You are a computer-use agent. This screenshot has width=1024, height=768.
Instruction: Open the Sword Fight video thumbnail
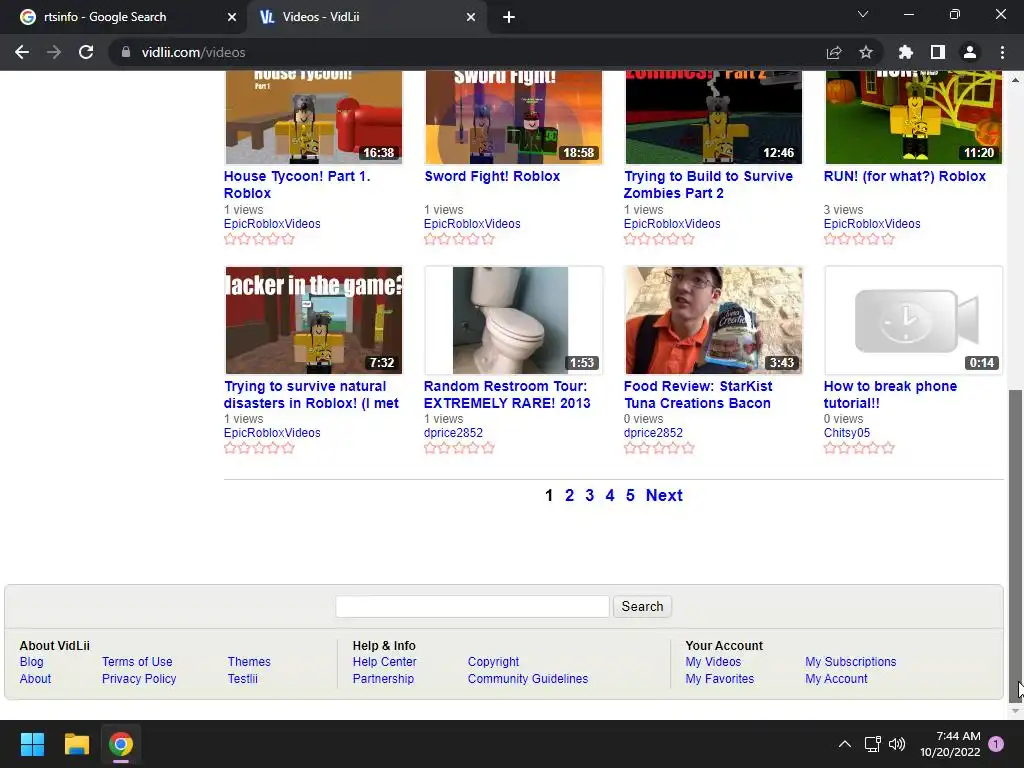click(513, 117)
